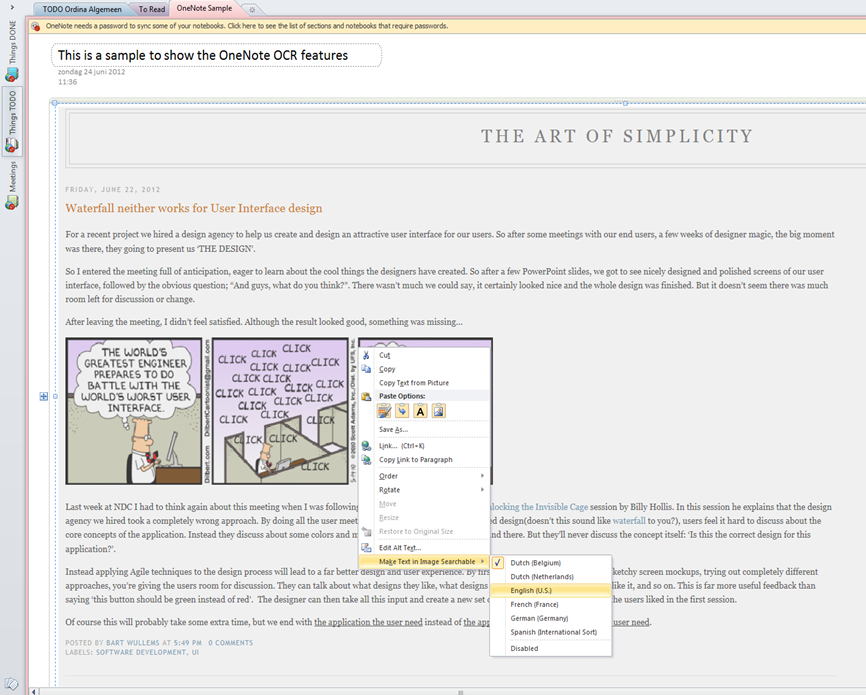Open the Invisible Cage session link

pyautogui.click(x=539, y=507)
